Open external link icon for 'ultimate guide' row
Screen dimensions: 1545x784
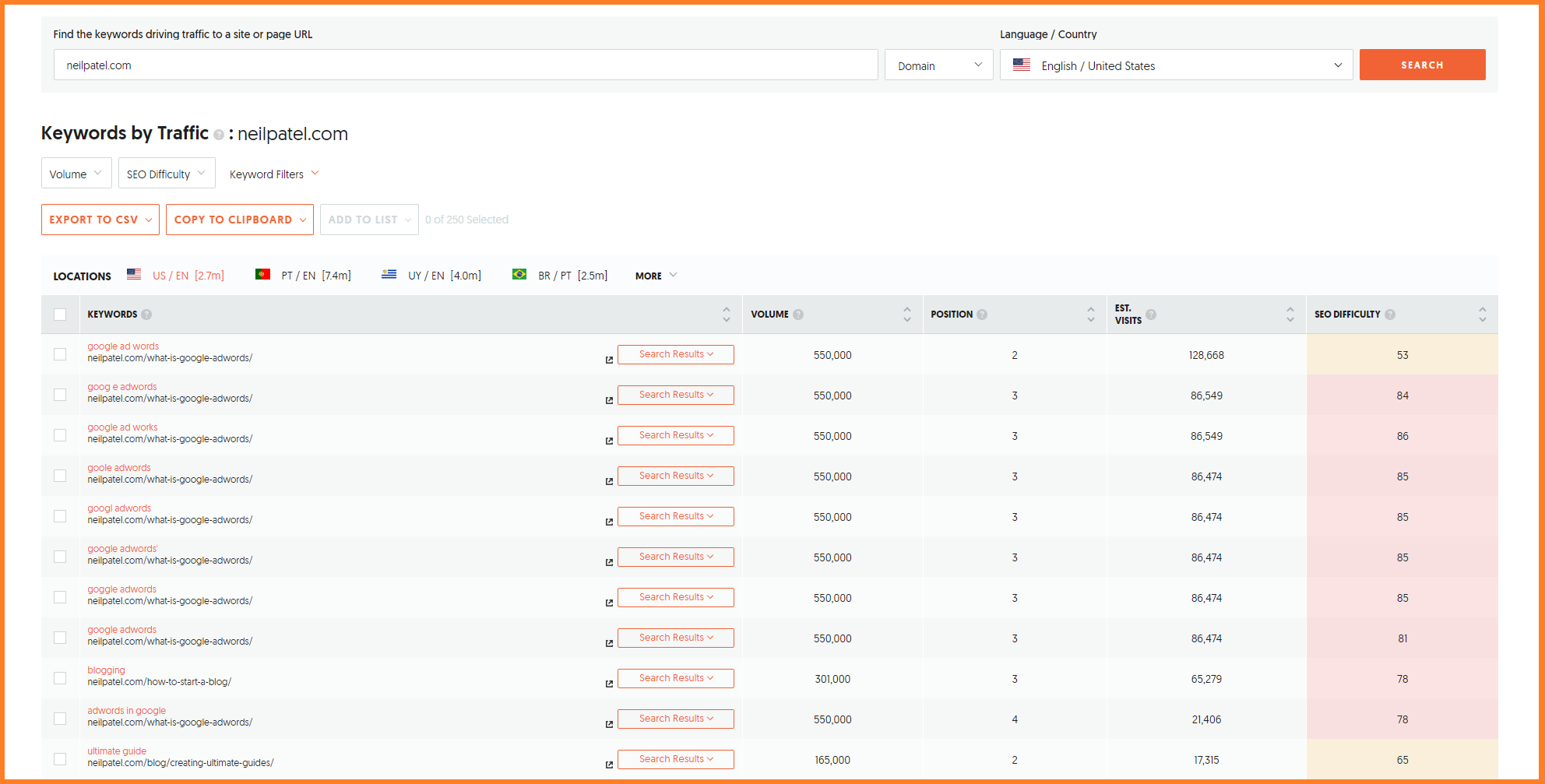(x=609, y=765)
